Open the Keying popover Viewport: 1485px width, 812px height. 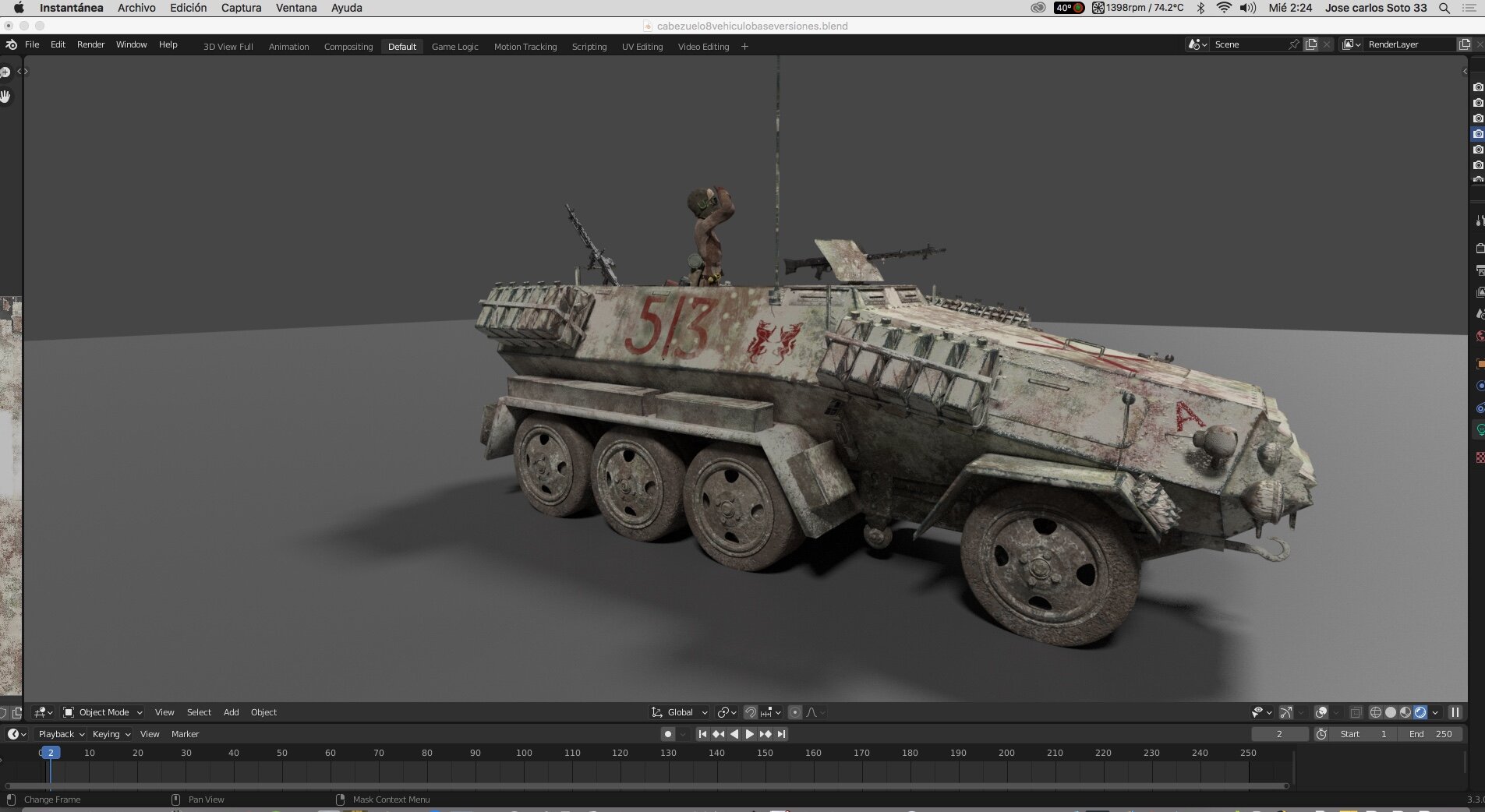(x=111, y=734)
